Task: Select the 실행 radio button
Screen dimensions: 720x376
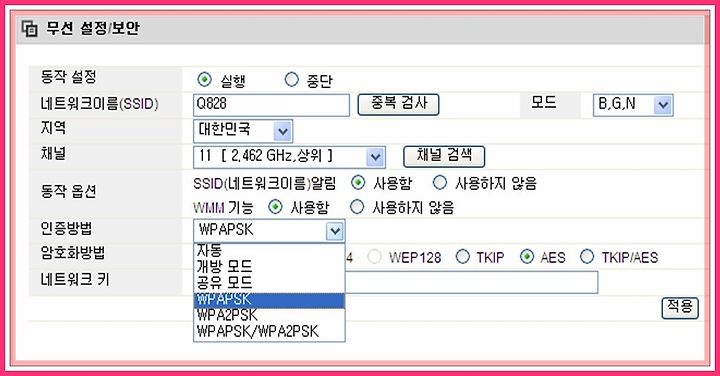Action: (x=204, y=79)
